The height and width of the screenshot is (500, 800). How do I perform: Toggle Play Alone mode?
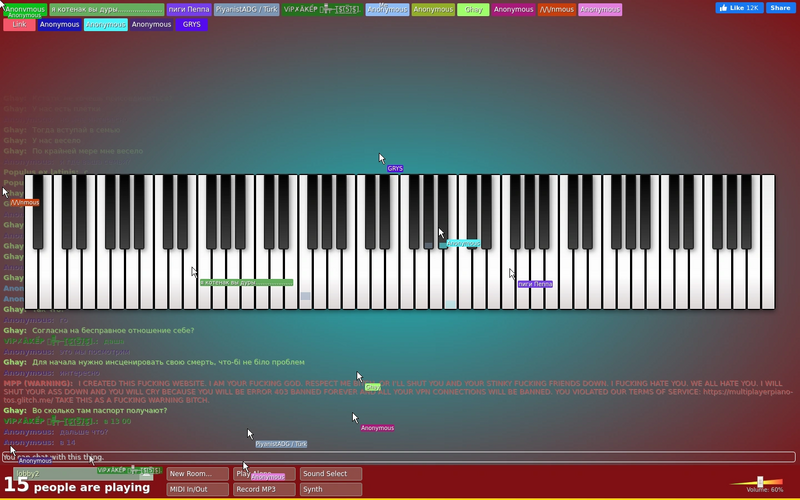(x=264, y=474)
